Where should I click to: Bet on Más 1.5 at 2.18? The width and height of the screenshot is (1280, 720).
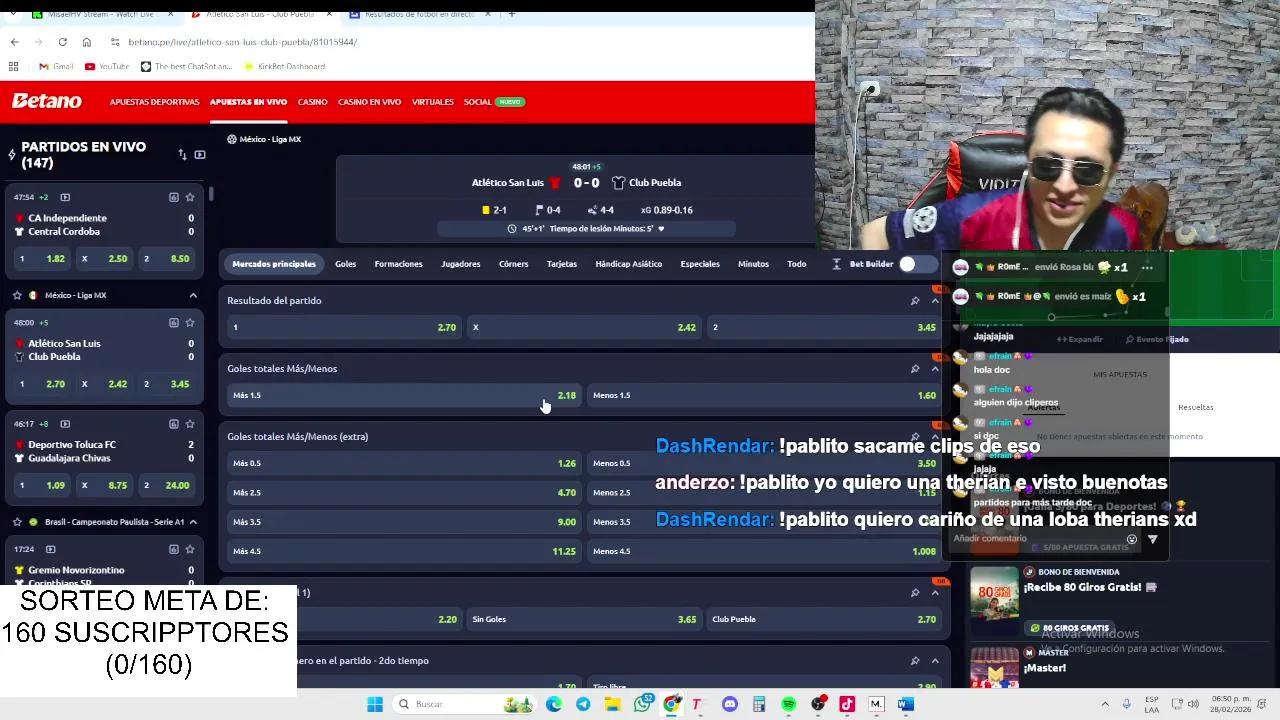tap(404, 395)
